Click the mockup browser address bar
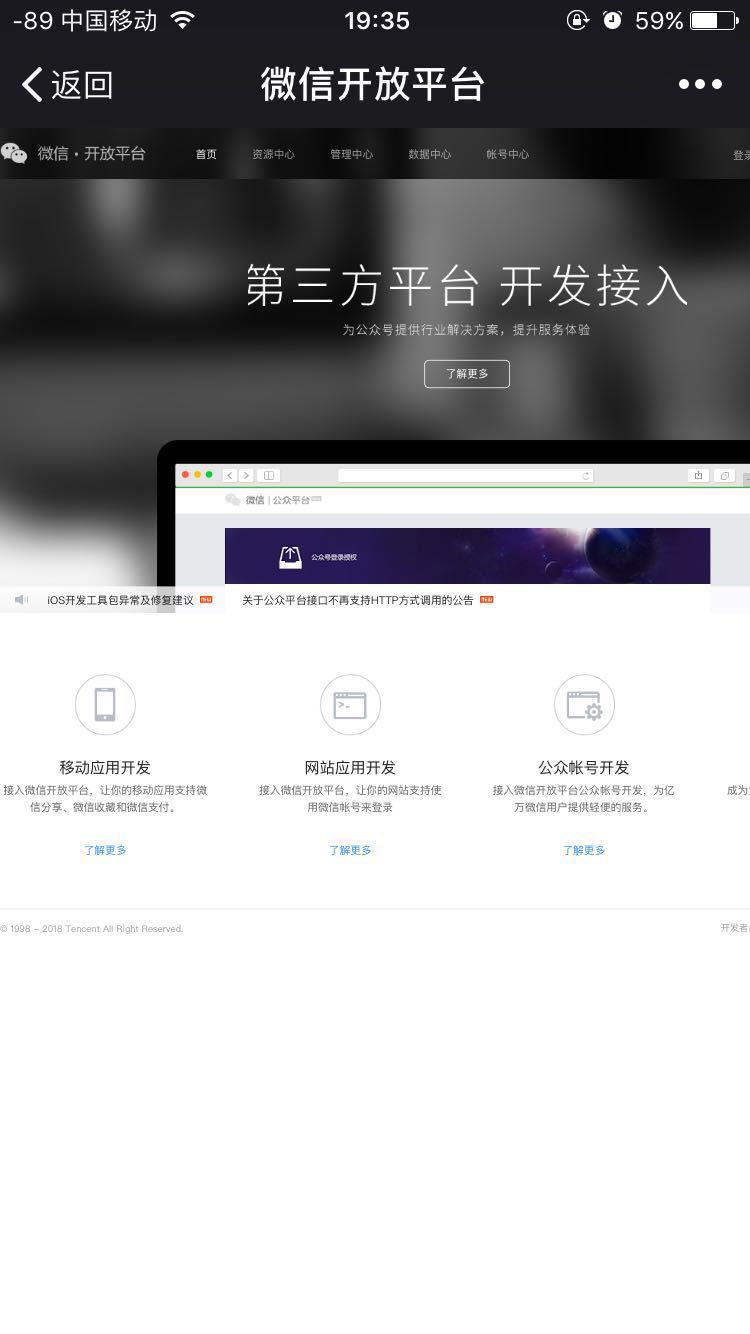This screenshot has width=750, height=1334. point(466,475)
